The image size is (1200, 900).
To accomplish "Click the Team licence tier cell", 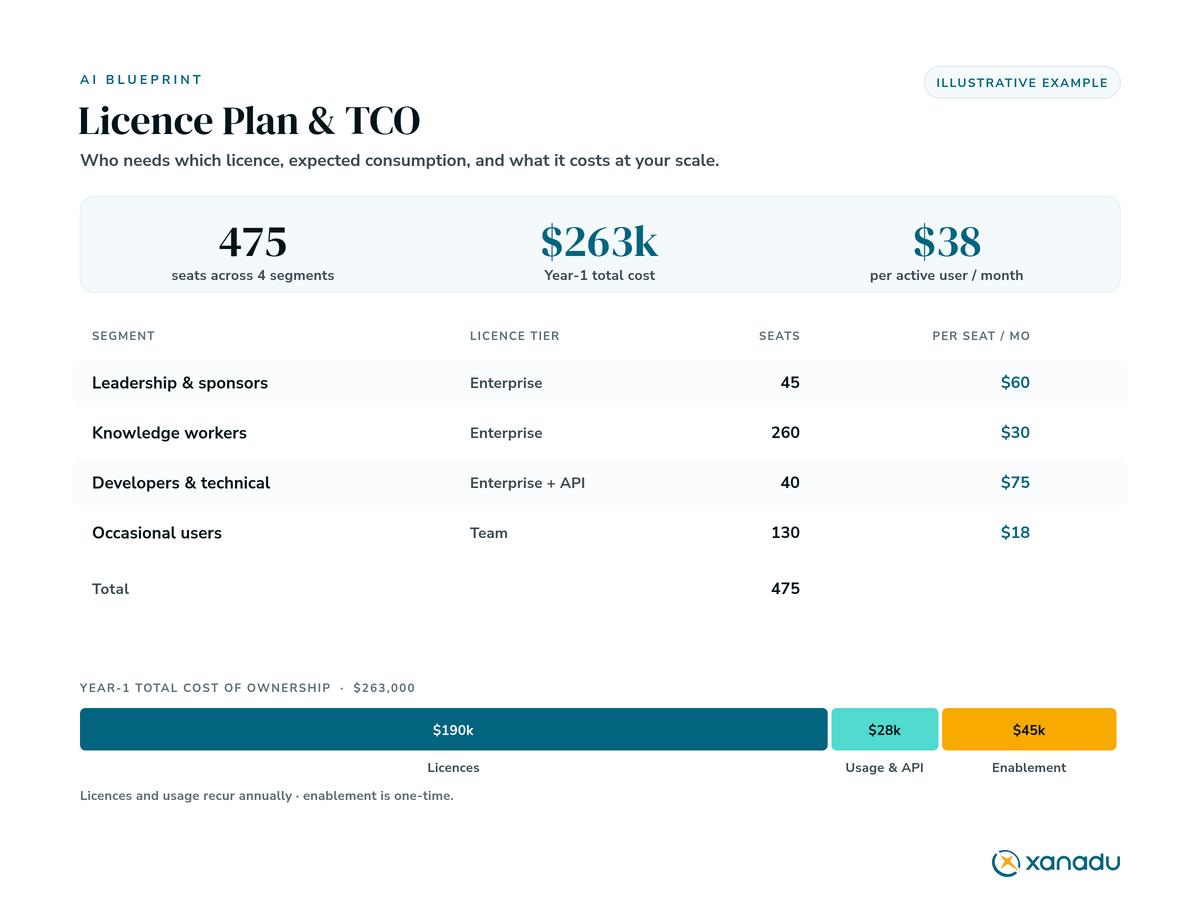I will (489, 533).
